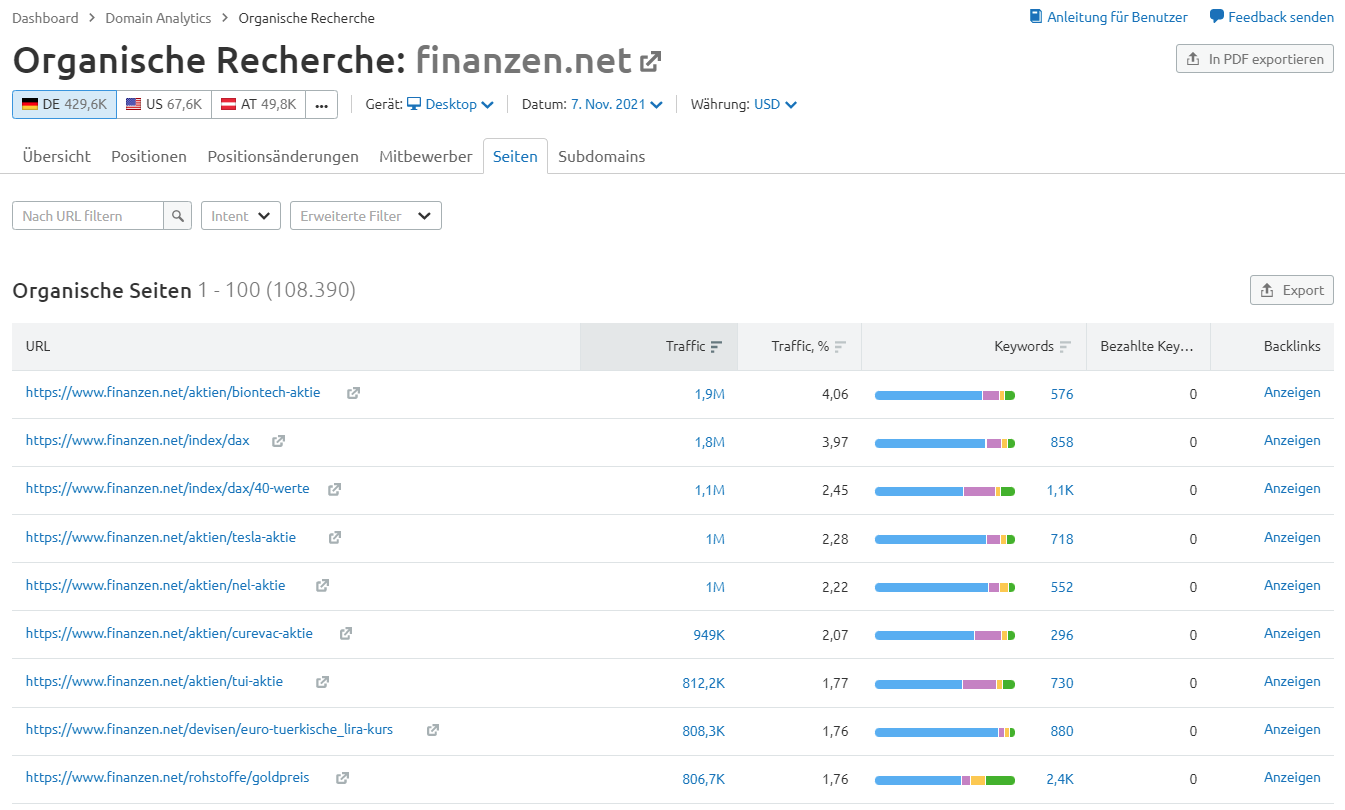This screenshot has height=810, width=1345.
Task: Open Domain Analytics breadcrumb link
Action: click(158, 18)
